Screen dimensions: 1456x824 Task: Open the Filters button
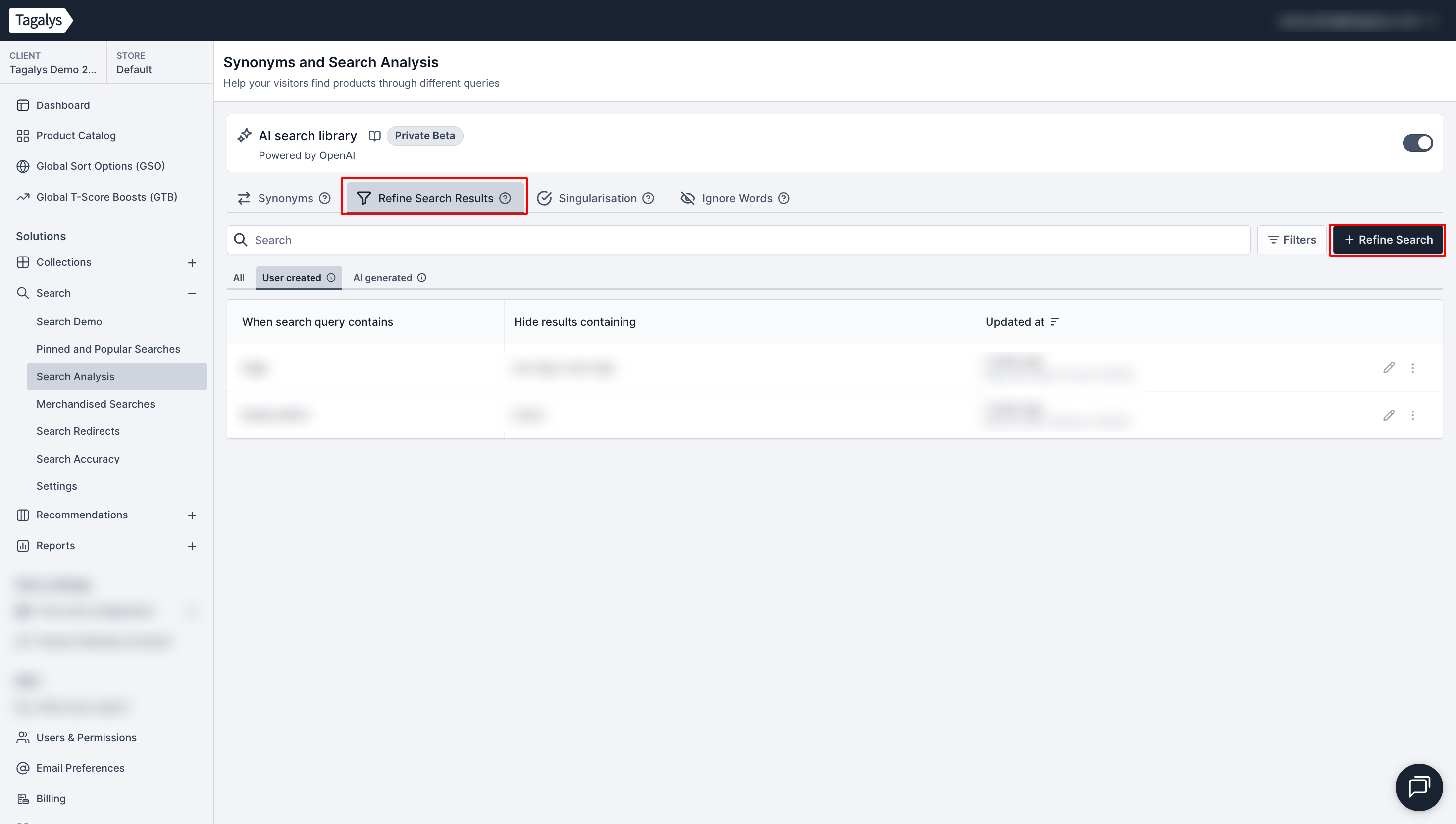1292,240
